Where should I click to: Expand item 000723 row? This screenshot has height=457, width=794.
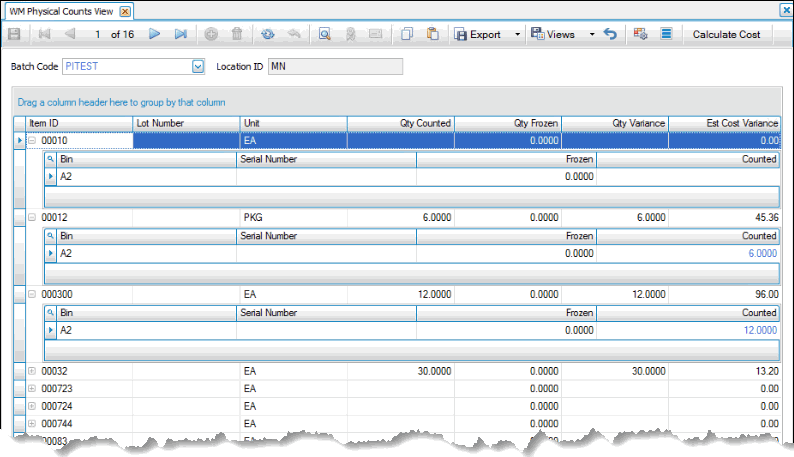click(x=32, y=388)
